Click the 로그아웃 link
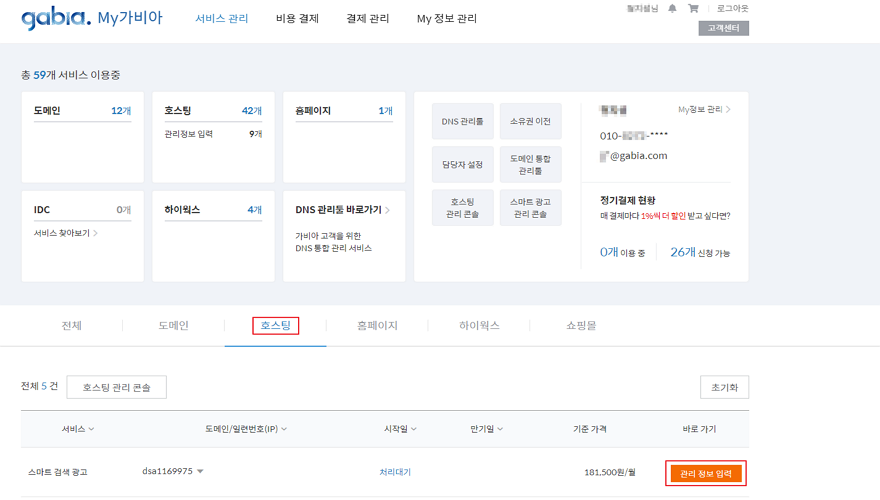The height and width of the screenshot is (500, 880). (732, 8)
